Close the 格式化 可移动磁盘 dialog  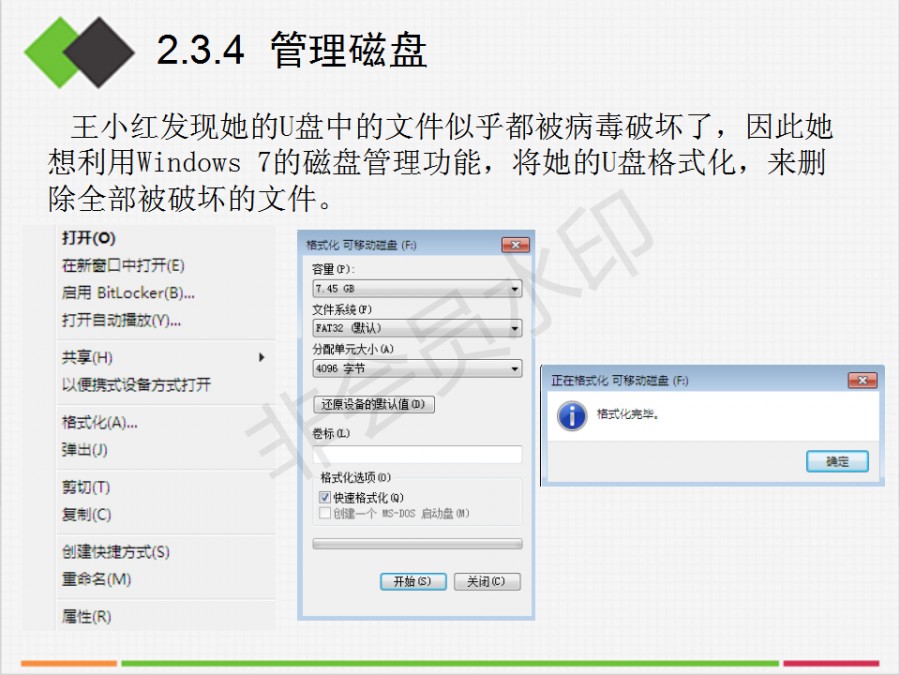(x=515, y=245)
